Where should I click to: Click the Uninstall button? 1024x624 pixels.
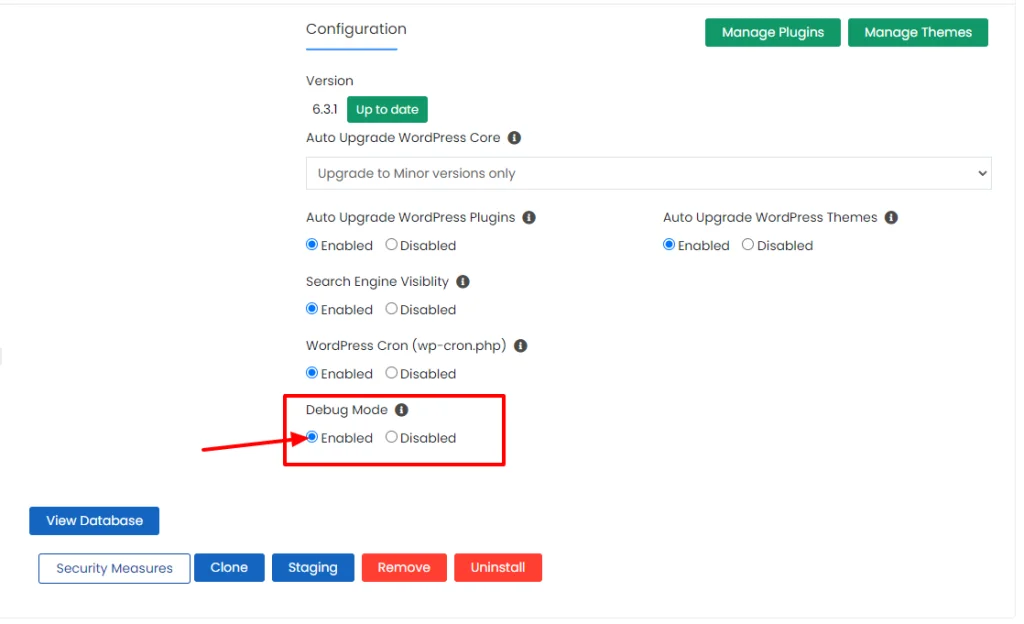[x=498, y=568]
